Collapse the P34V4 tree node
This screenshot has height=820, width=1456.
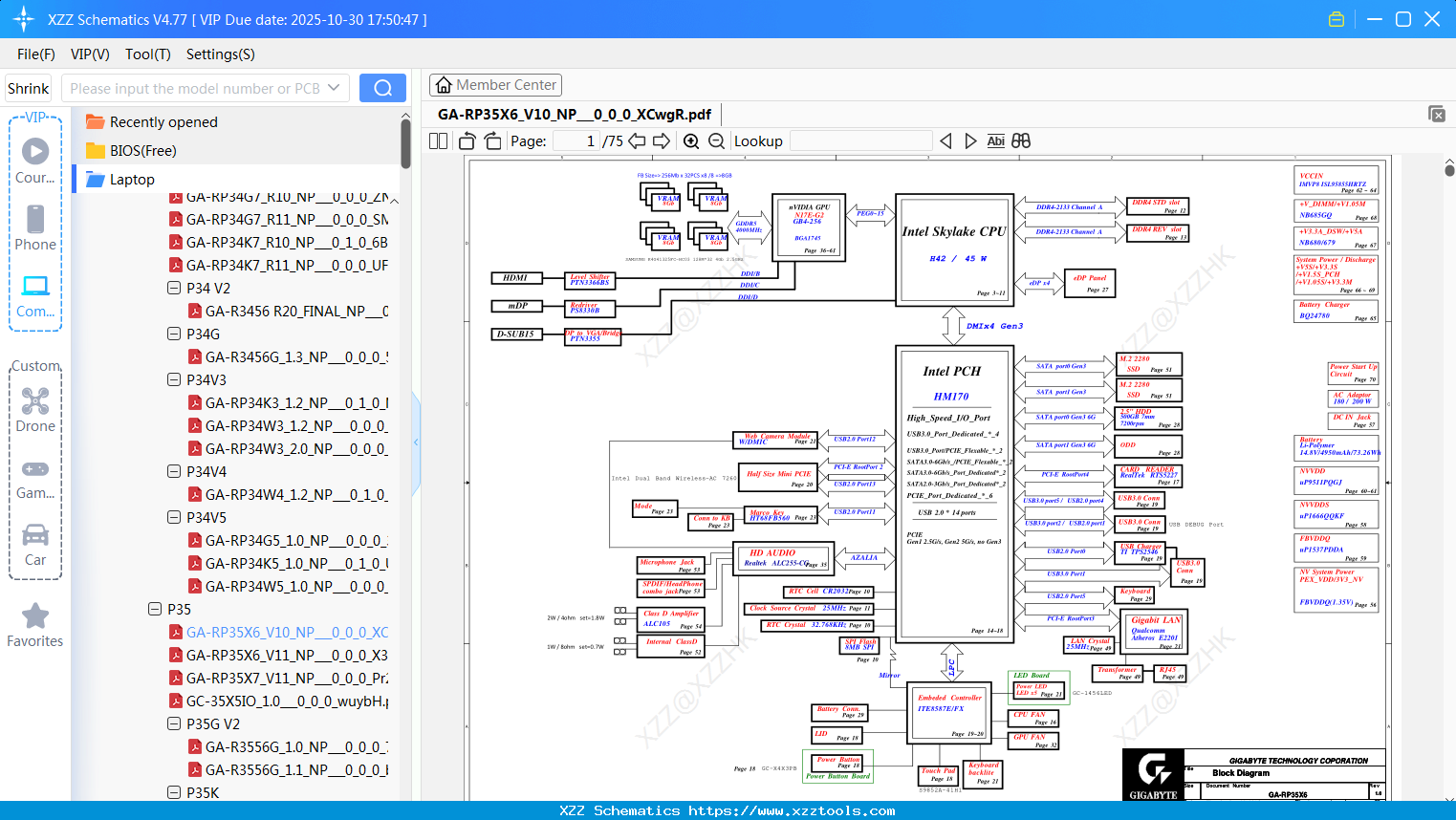(x=174, y=471)
